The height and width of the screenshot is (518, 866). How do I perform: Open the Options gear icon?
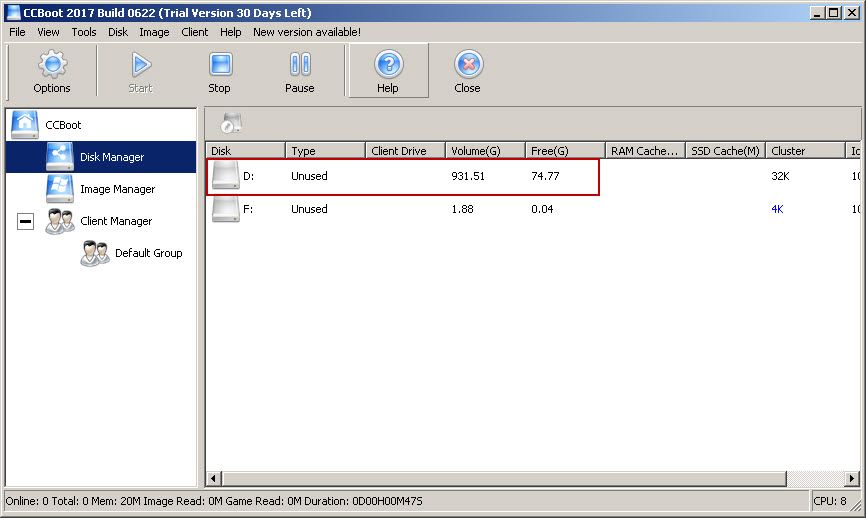pyautogui.click(x=52, y=64)
